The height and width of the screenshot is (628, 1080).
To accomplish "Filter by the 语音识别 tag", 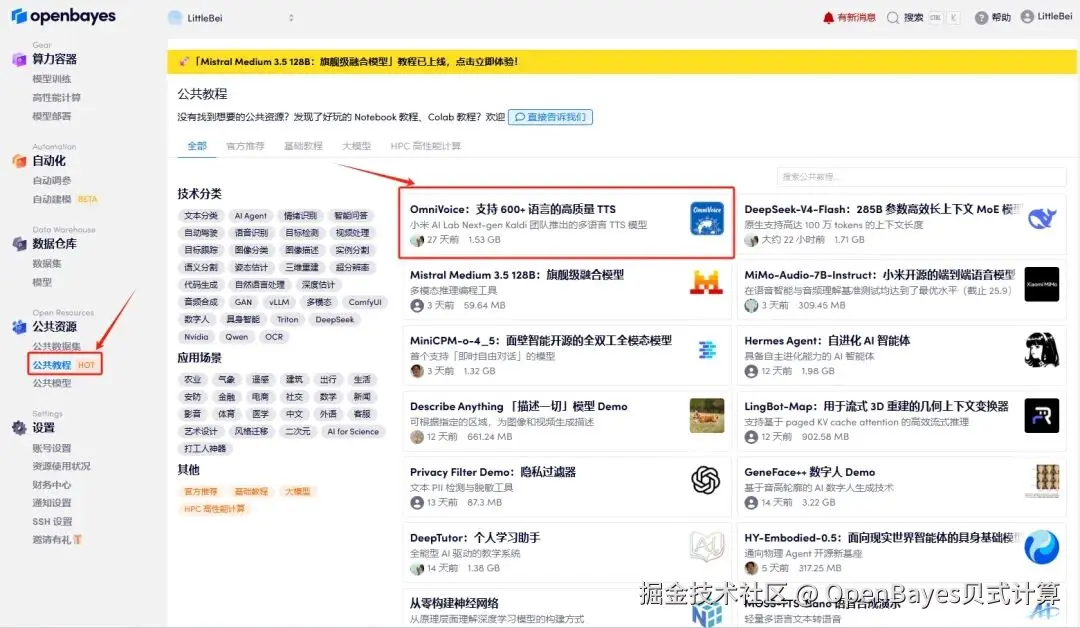I will (x=251, y=233).
